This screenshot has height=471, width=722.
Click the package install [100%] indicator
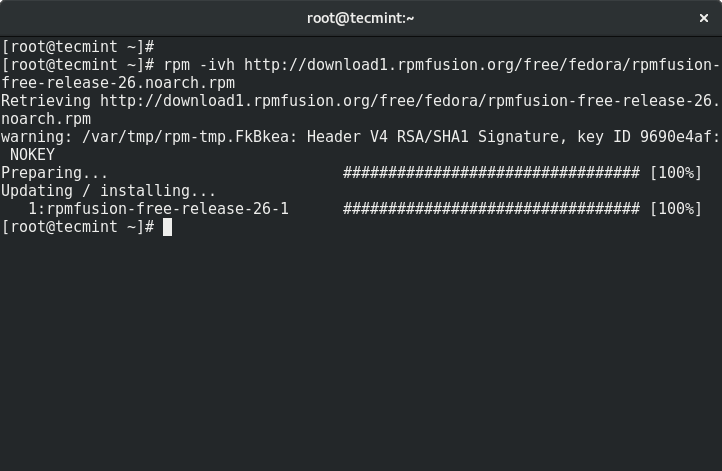click(675, 209)
